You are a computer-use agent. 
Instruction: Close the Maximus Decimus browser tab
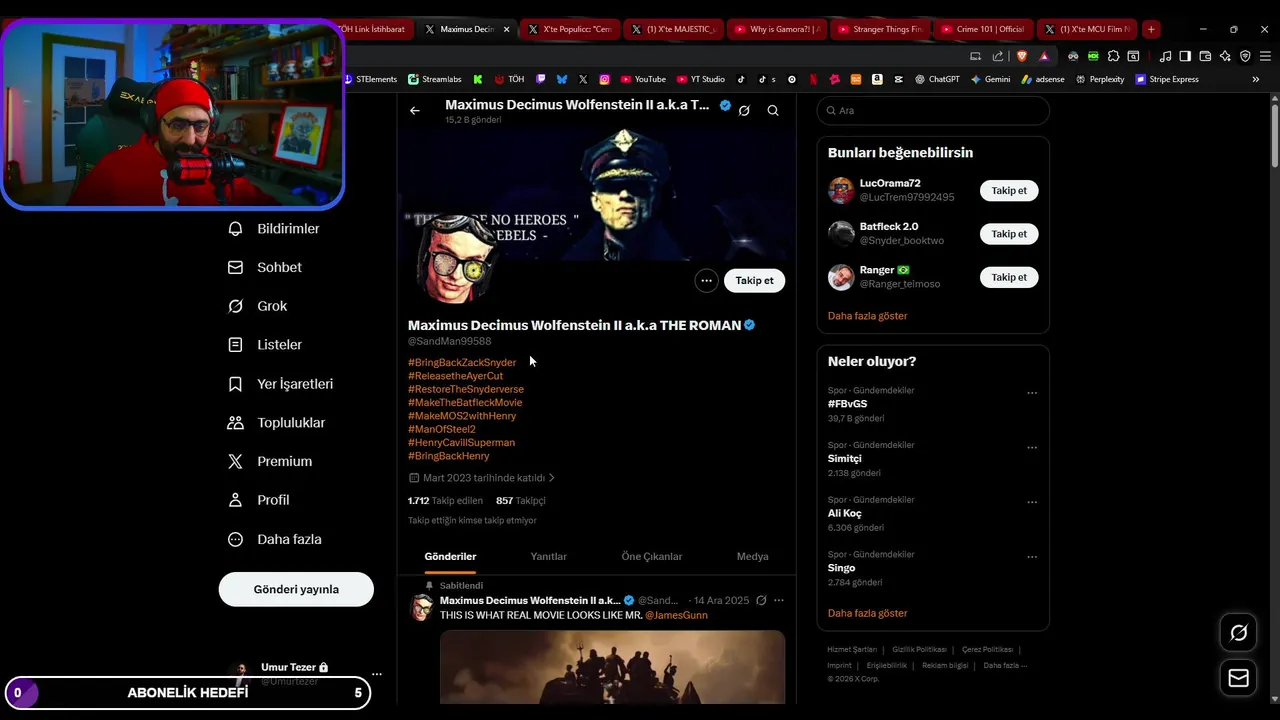(506, 29)
